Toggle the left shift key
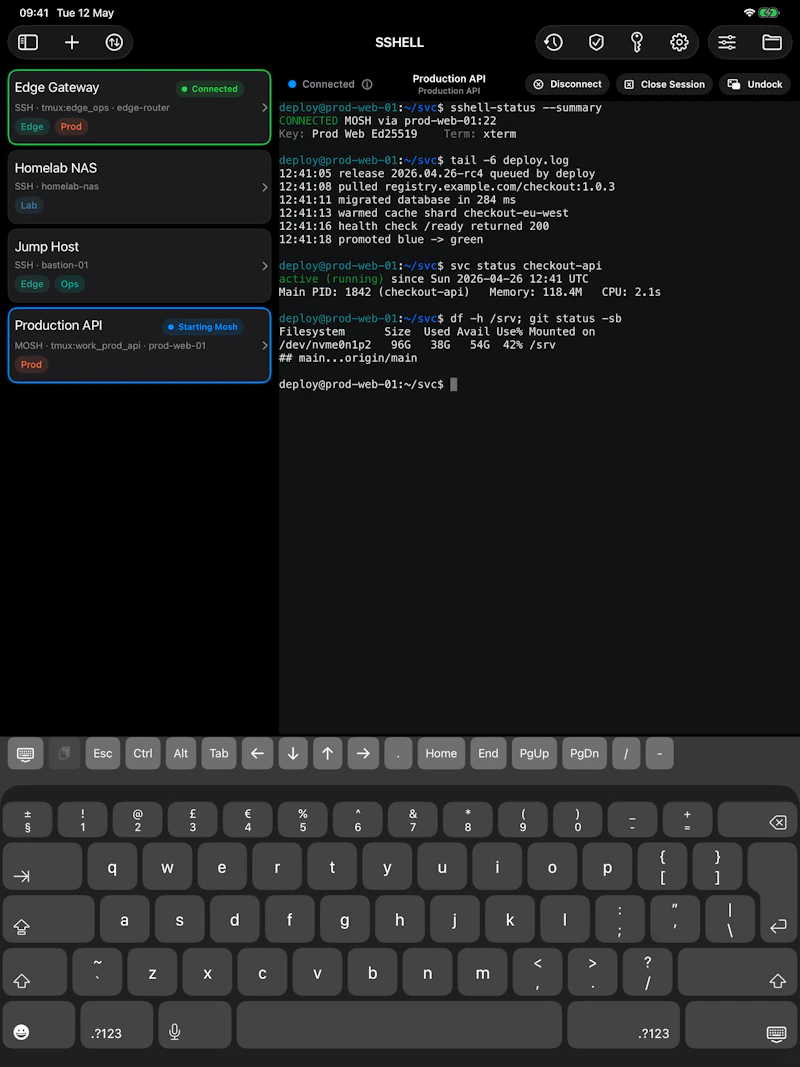 [x=35, y=972]
